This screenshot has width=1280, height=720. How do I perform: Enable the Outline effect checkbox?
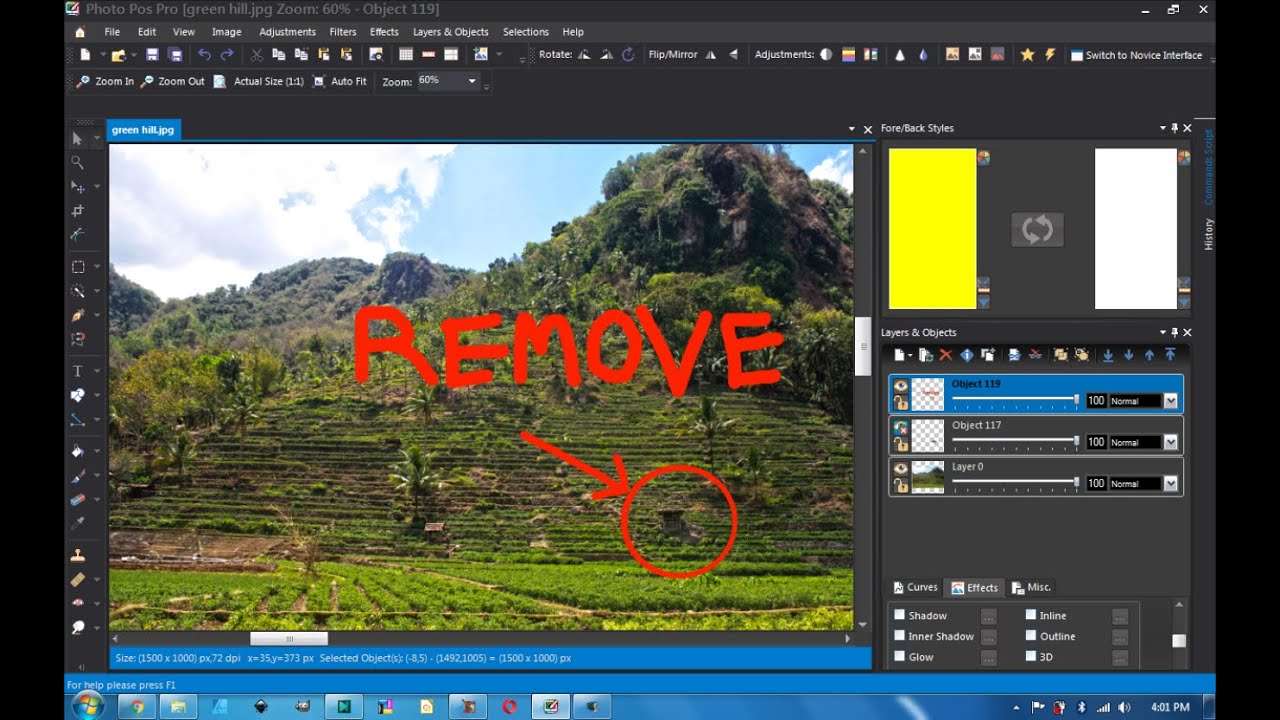[x=1031, y=636]
